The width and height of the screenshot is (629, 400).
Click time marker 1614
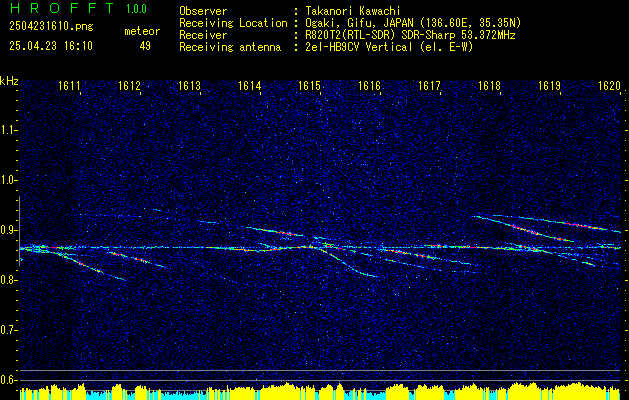pos(249,85)
